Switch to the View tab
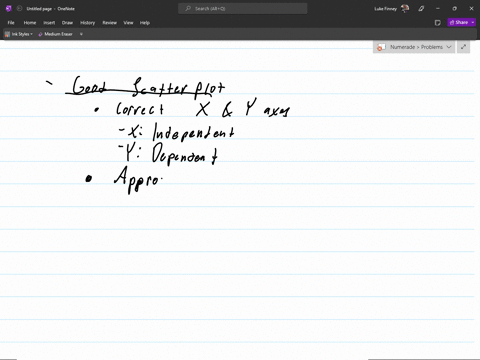The image size is (480, 360). (128, 23)
